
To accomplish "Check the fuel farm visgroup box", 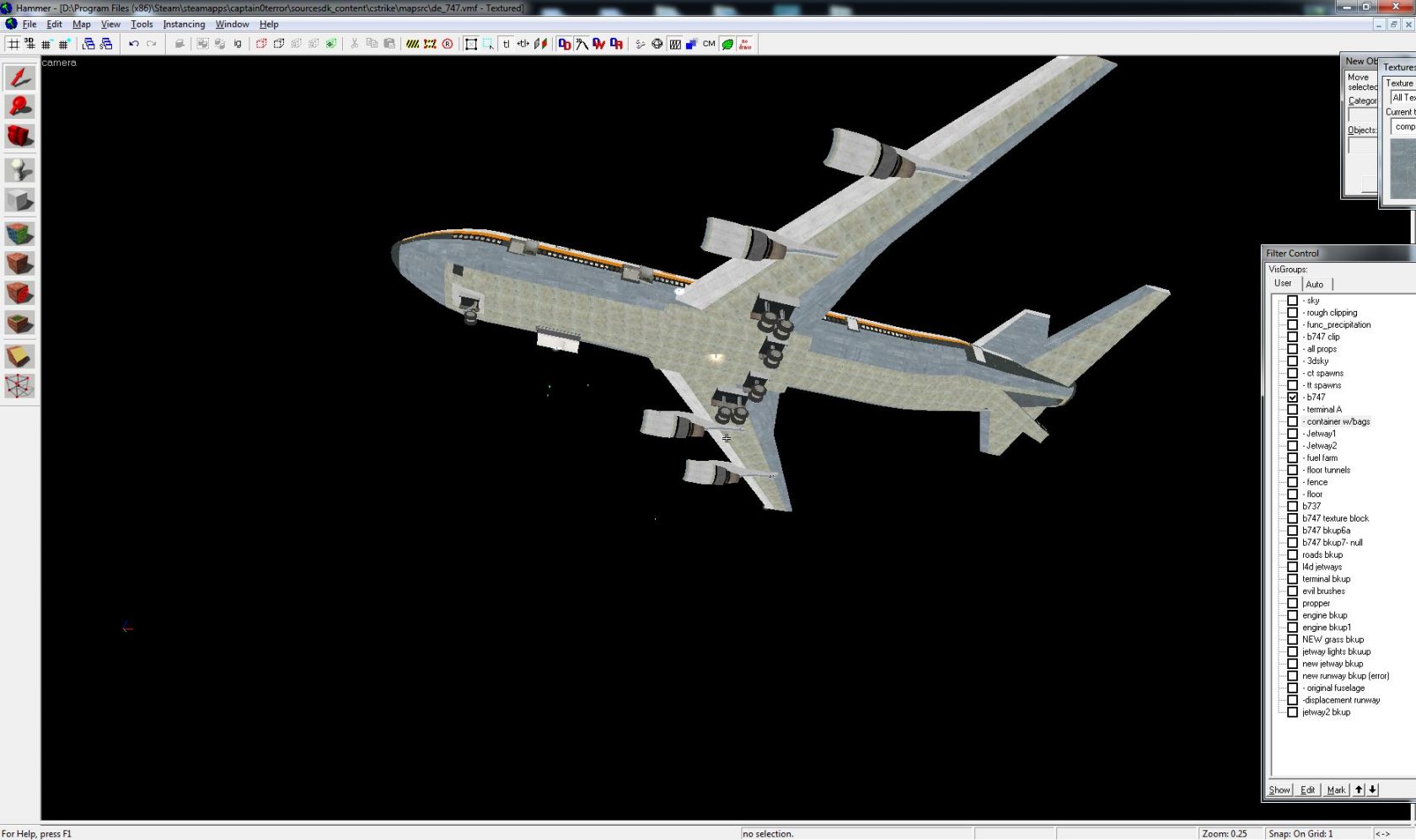I will pyautogui.click(x=1292, y=457).
